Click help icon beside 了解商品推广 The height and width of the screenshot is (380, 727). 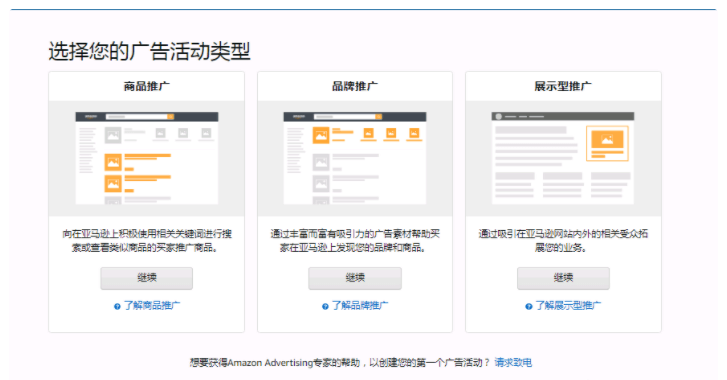click(117, 306)
